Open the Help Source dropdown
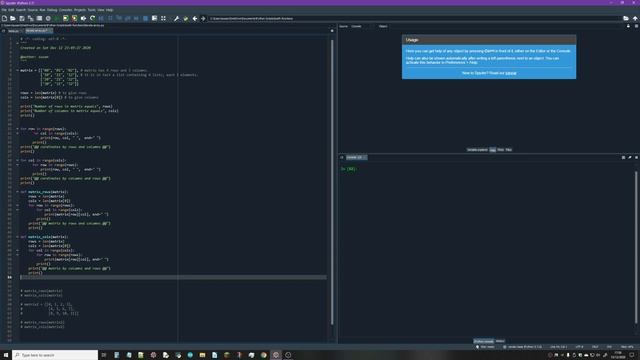 click(360, 26)
